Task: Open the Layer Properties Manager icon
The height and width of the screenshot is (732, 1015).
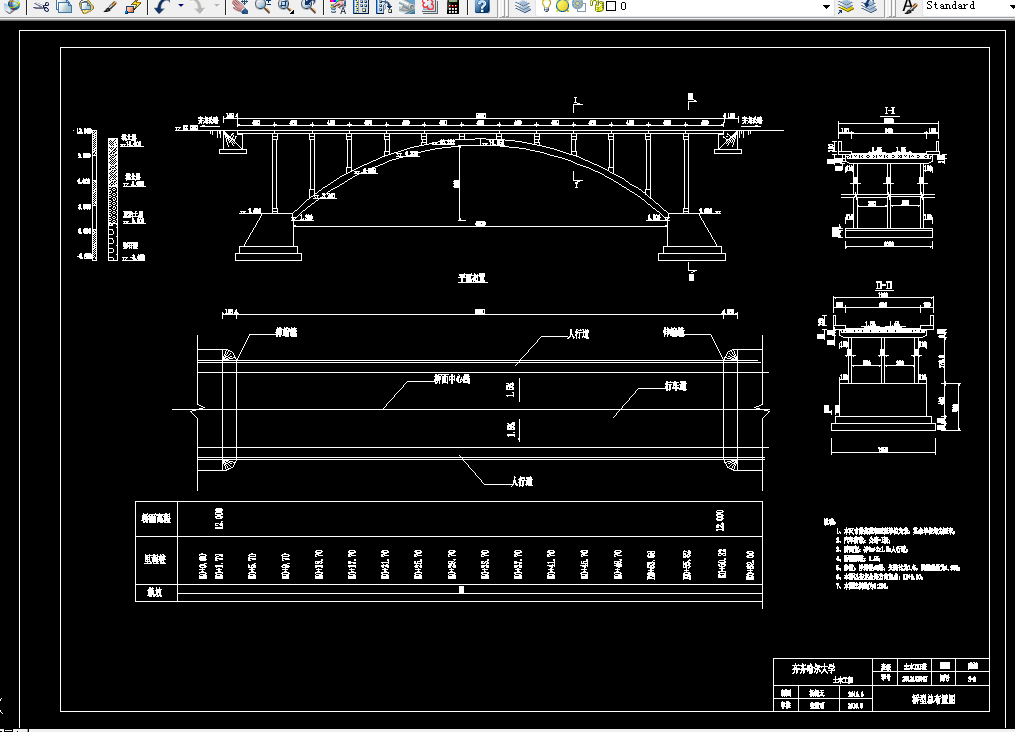Action: click(523, 6)
